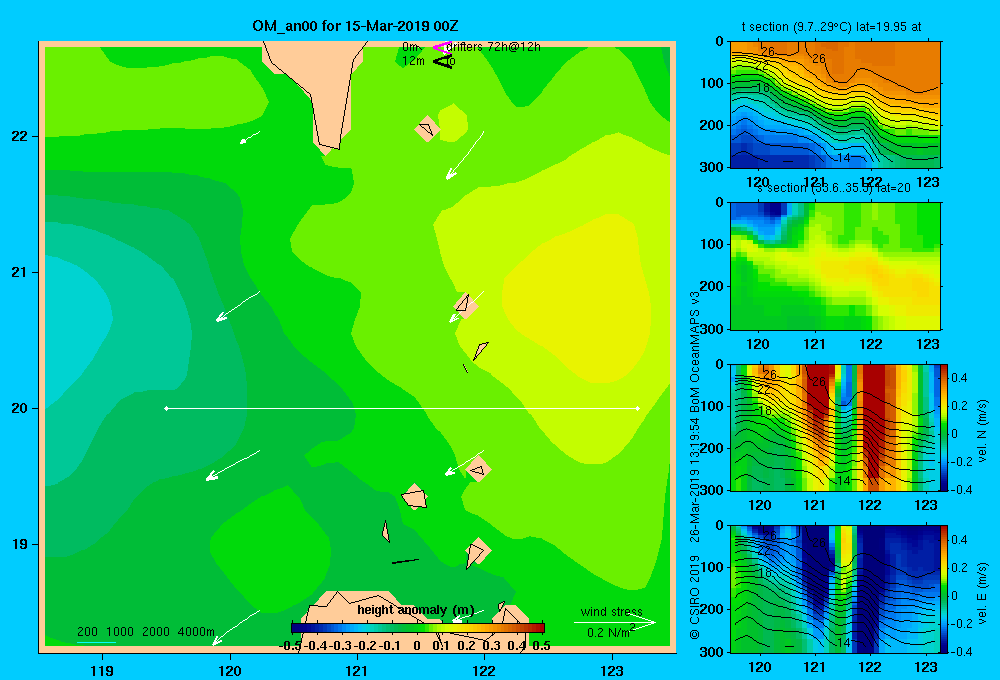Click the 'drifters 72h@12h' legend text
This screenshot has width=1000, height=680.
tap(493, 47)
